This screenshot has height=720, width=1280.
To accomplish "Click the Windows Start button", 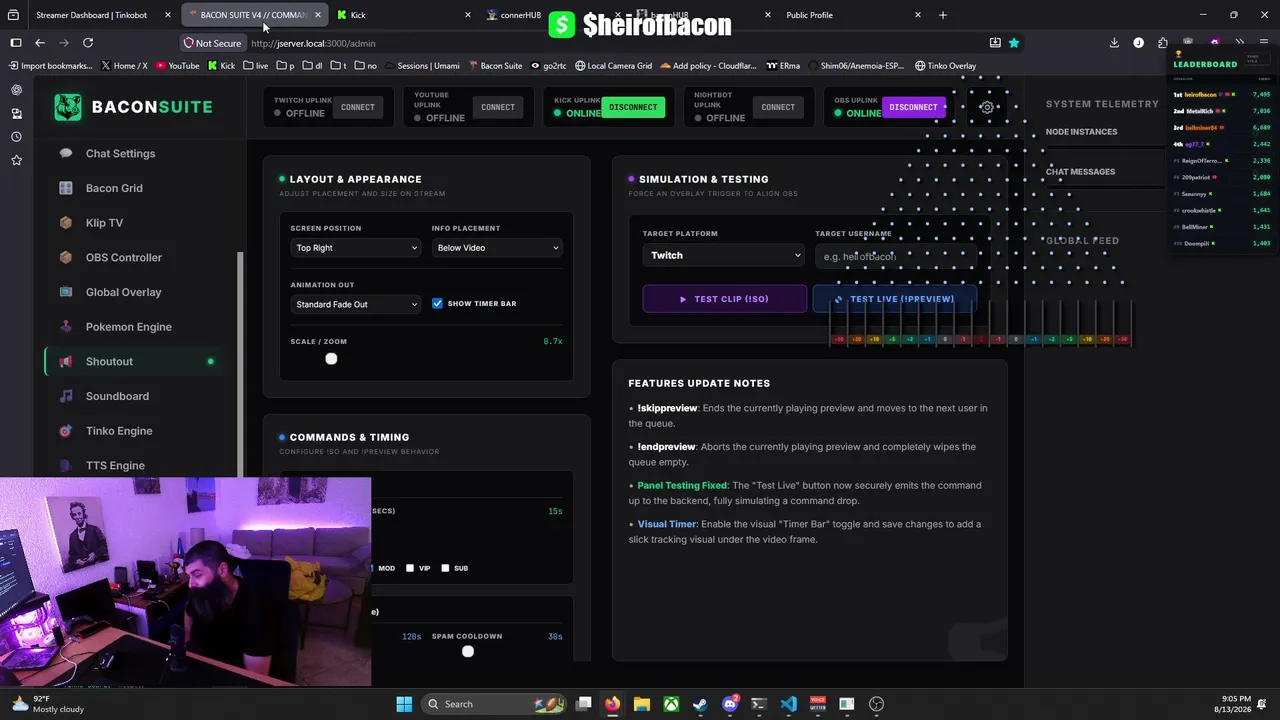I will click(x=404, y=704).
